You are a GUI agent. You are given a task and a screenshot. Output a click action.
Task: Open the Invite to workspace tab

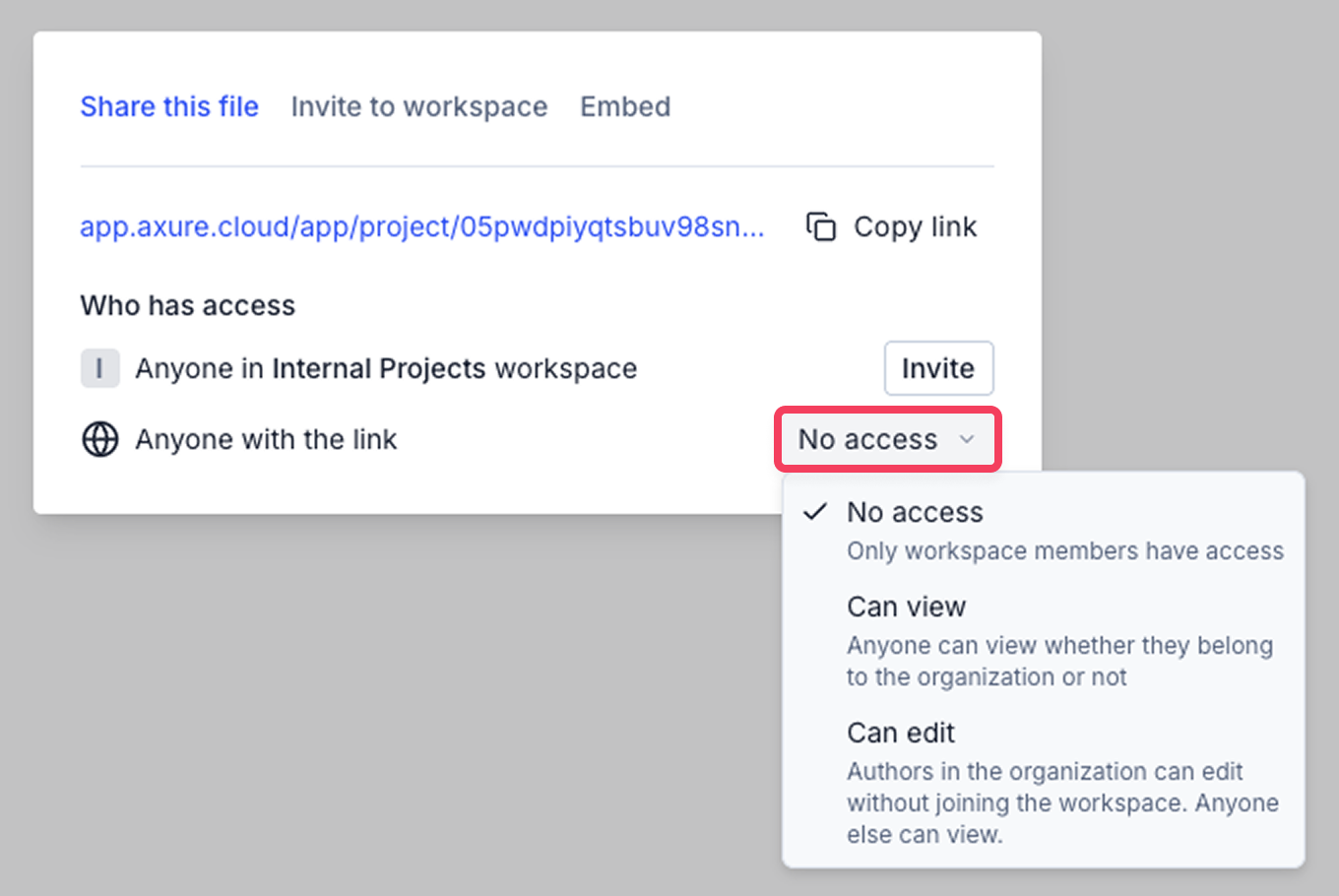tap(418, 106)
